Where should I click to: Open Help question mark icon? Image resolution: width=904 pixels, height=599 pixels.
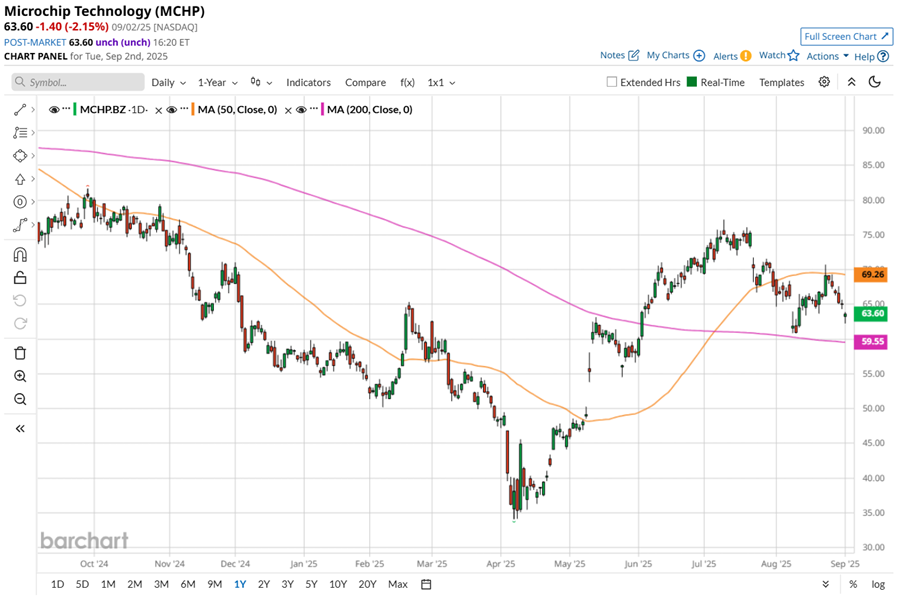883,56
